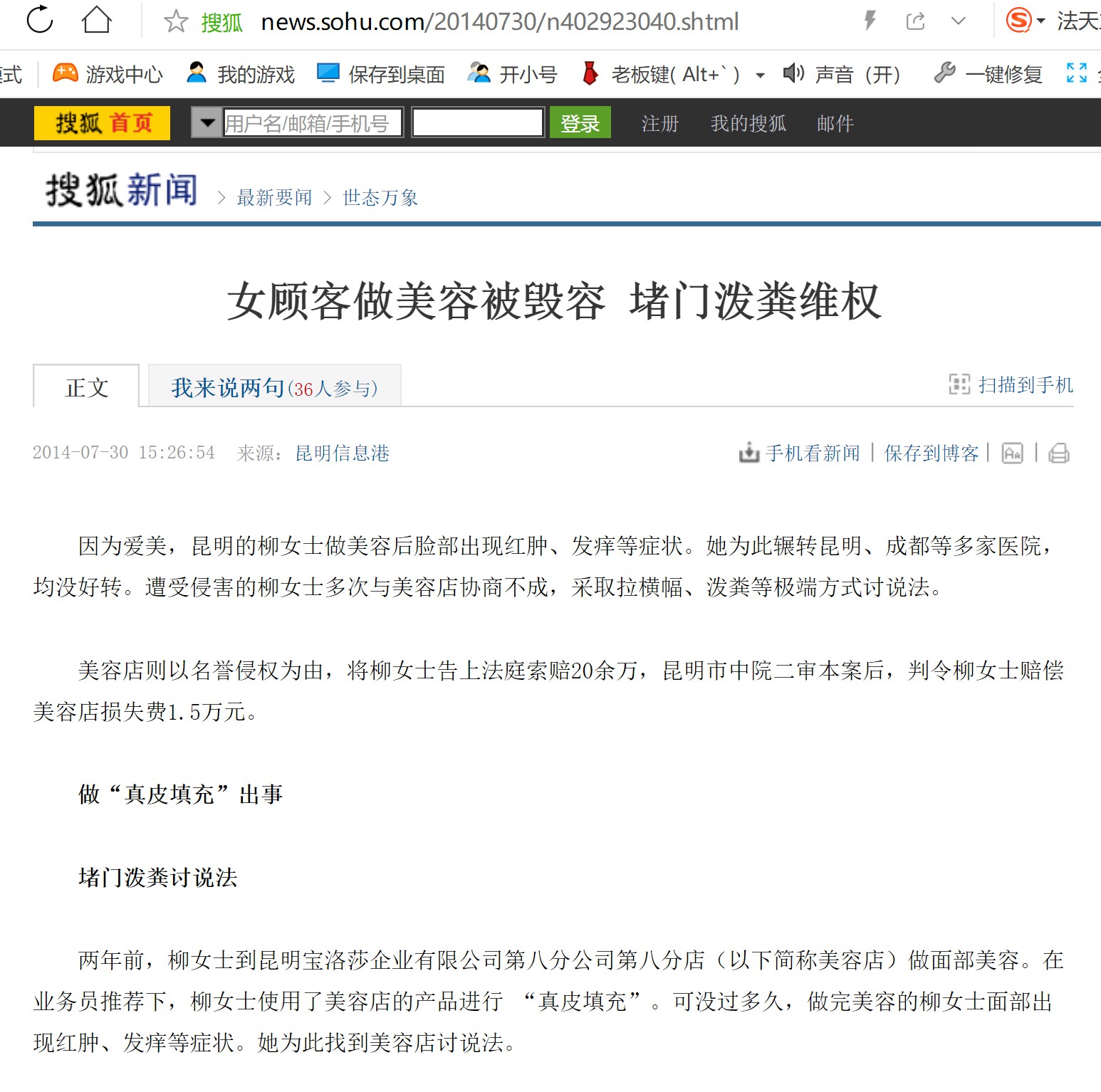The height and width of the screenshot is (1092, 1101).
Task: Focus the username/email input field
Action: coord(313,122)
